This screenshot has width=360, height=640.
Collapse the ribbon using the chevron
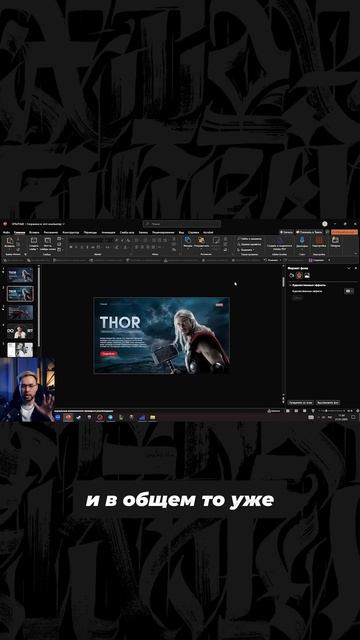357,253
